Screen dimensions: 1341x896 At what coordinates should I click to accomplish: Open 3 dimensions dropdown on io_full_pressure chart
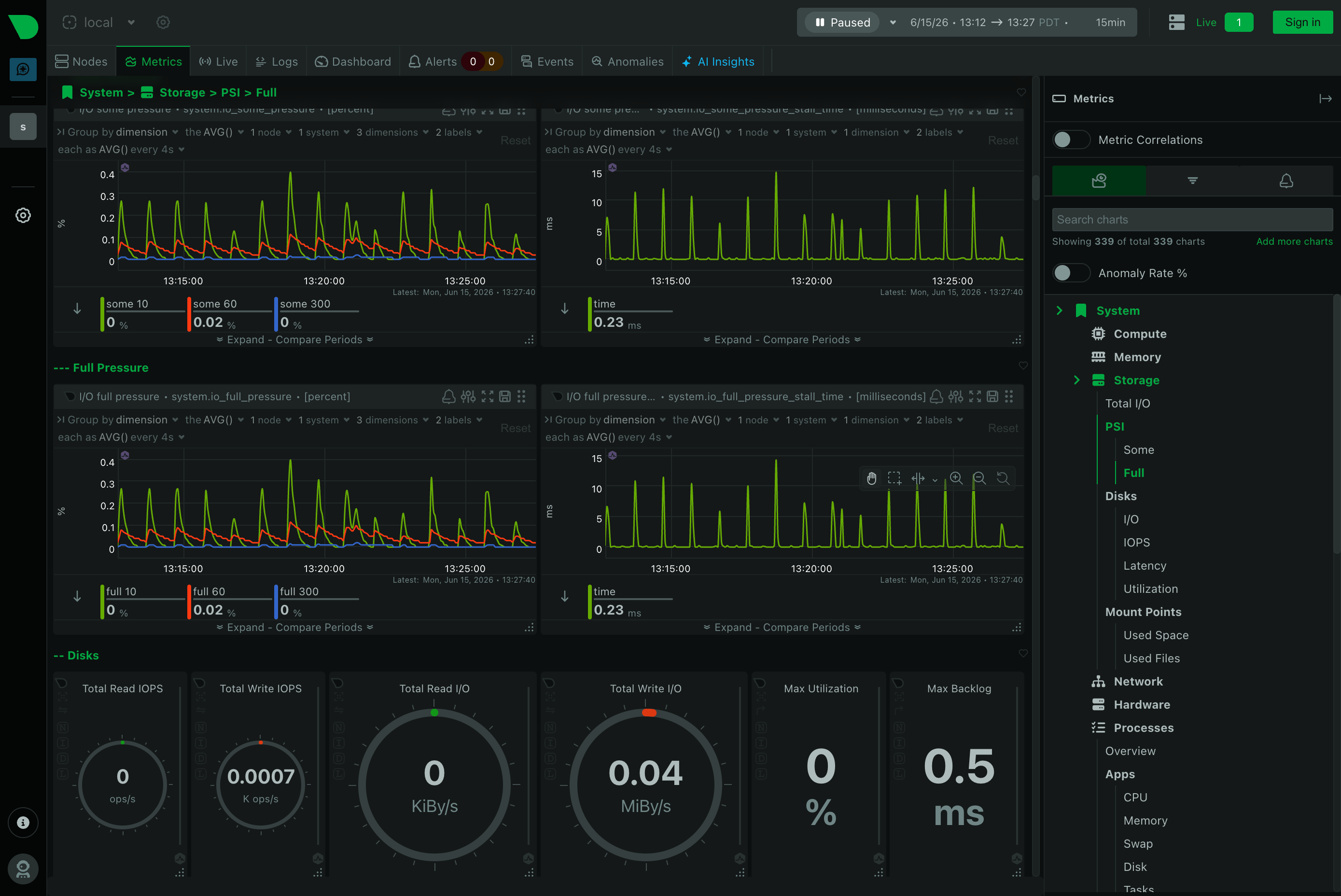tap(392, 420)
